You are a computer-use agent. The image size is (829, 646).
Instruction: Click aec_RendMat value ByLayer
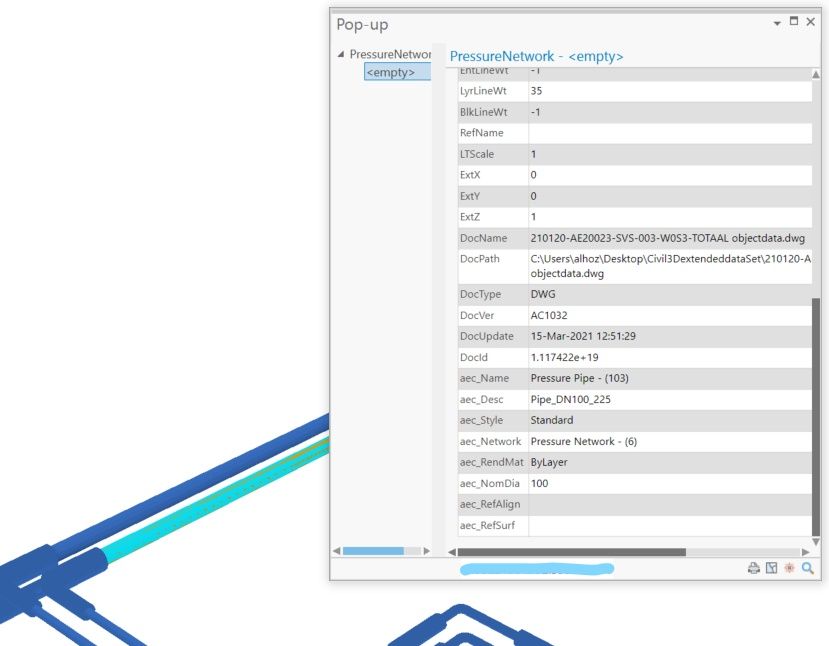(x=549, y=462)
